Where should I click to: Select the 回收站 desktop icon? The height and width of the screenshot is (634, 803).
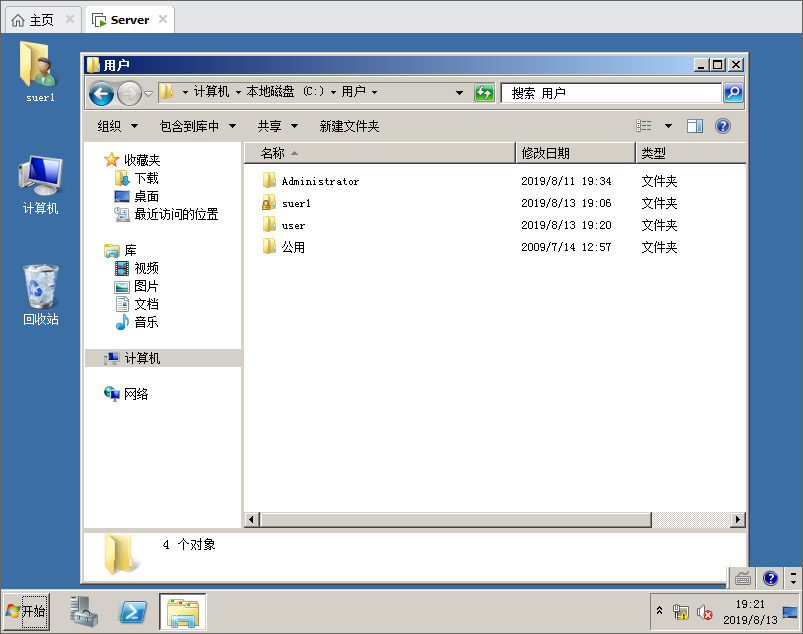click(40, 295)
